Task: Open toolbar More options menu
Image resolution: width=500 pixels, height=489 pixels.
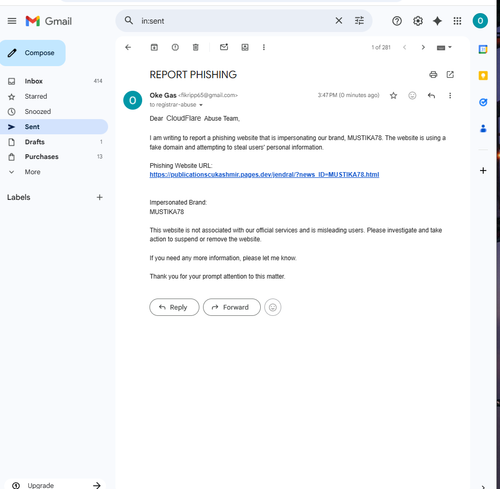Action: point(264,47)
